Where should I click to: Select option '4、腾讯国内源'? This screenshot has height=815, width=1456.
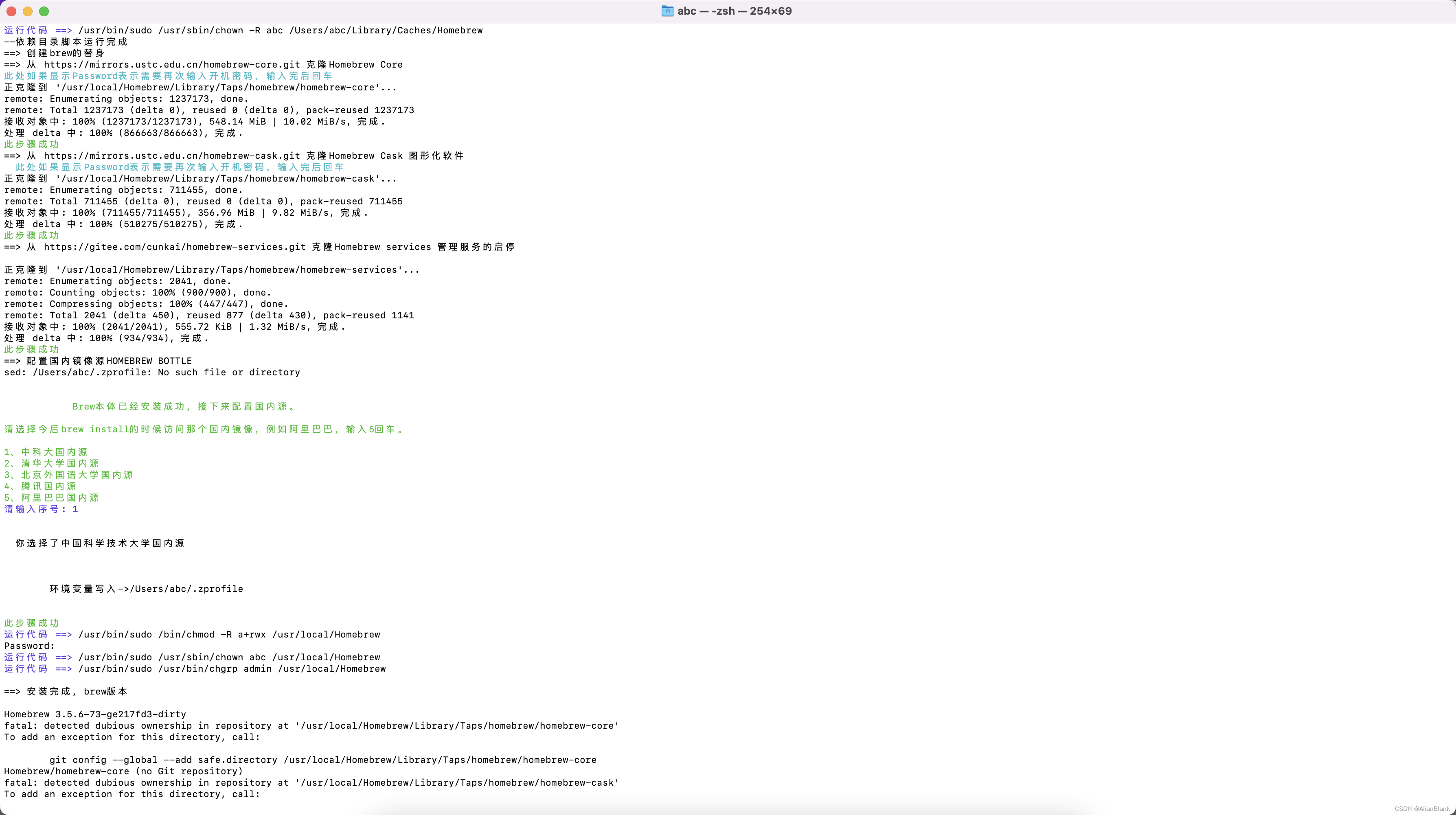(x=39, y=486)
